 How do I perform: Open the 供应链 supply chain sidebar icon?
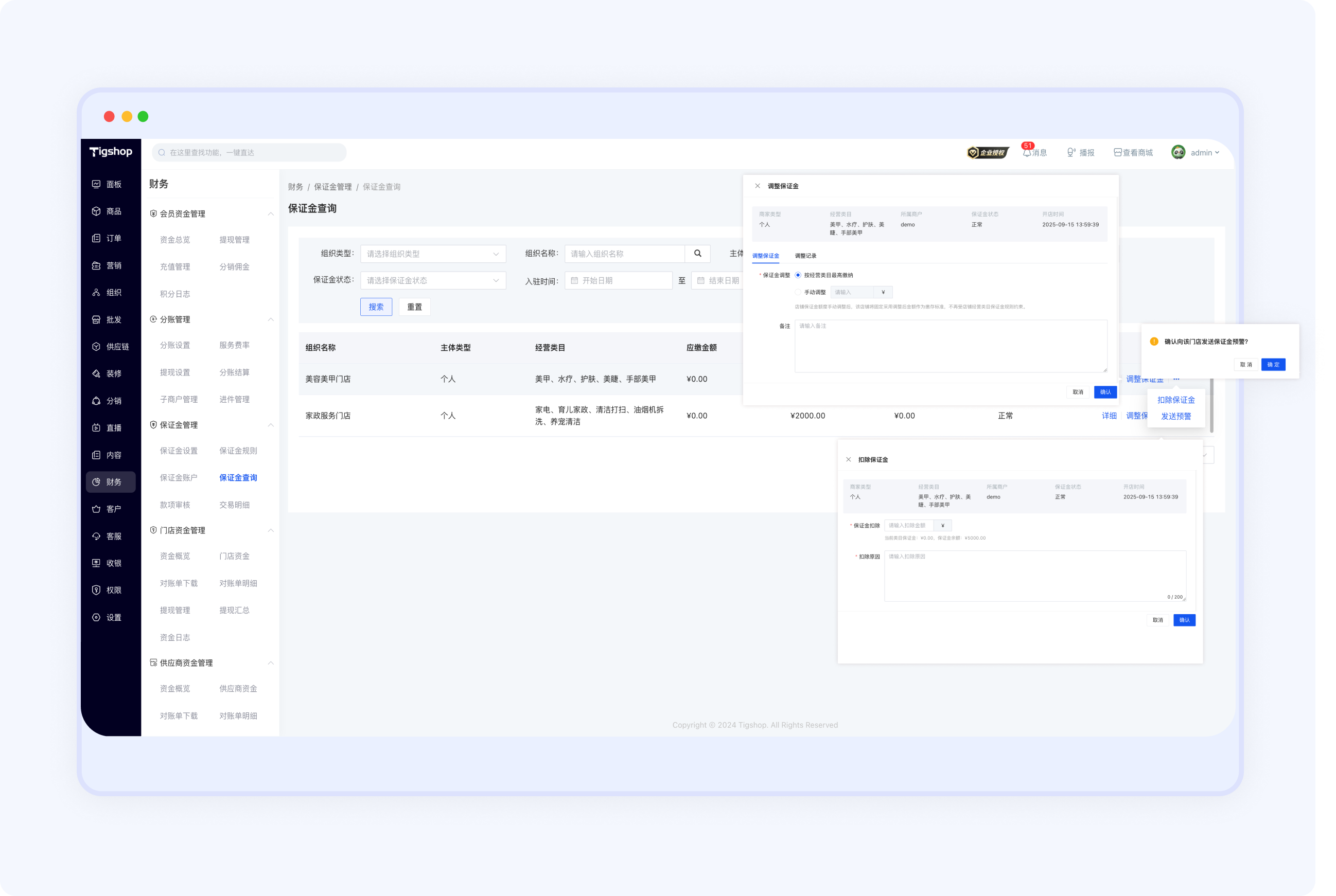pyautogui.click(x=96, y=347)
